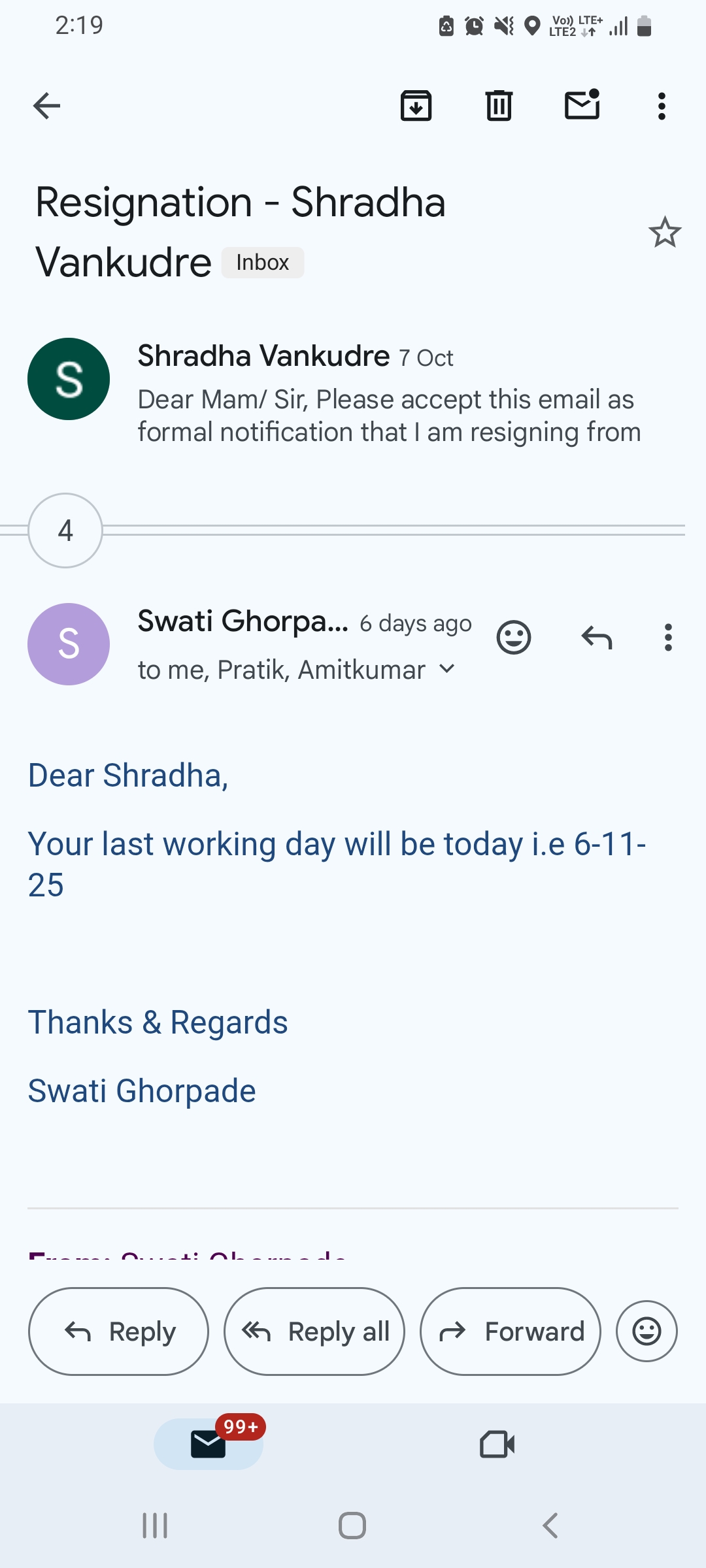Open the top-right overflow menu

tap(662, 106)
